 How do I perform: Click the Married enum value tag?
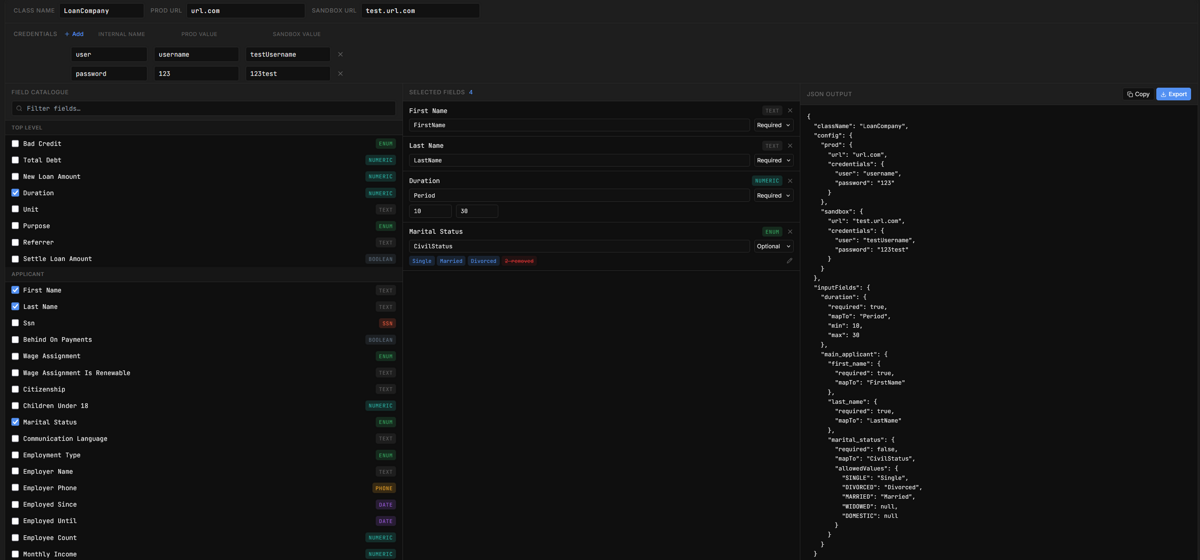tap(451, 261)
